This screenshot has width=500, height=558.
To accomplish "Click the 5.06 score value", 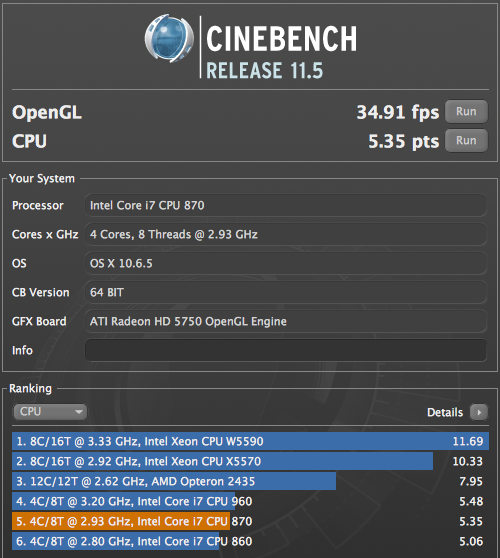I will (x=471, y=541).
